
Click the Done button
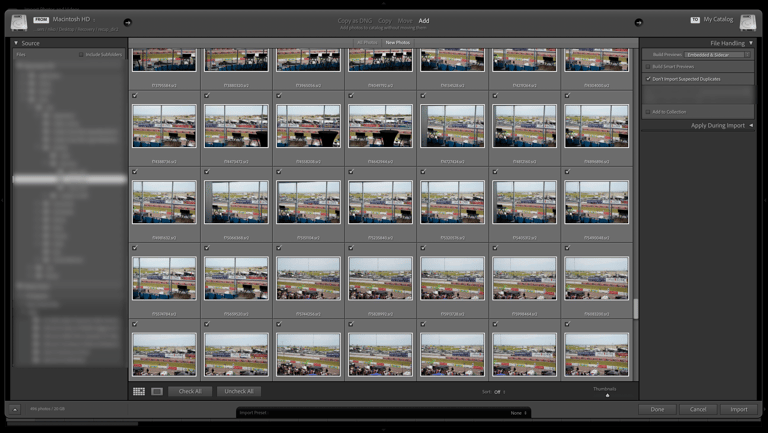(657, 409)
